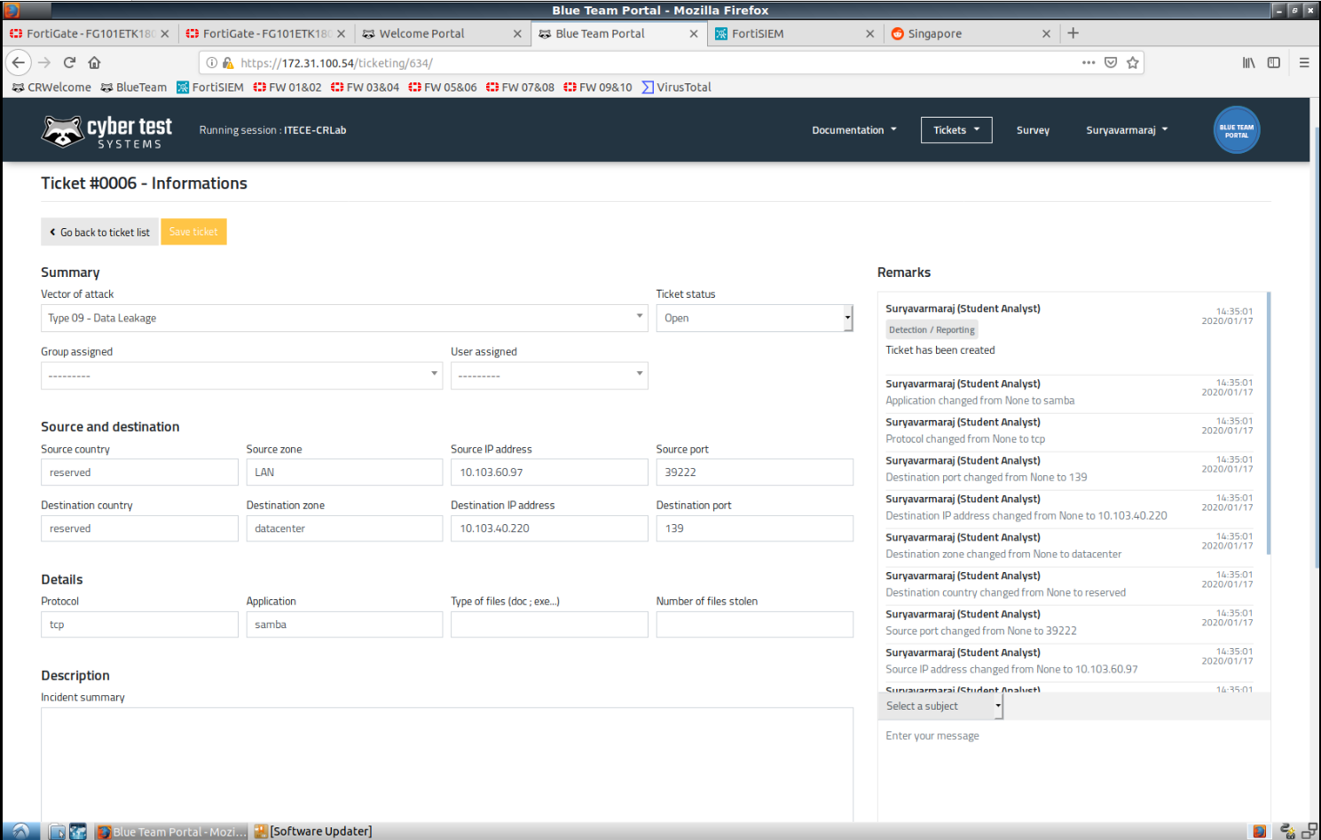Open a new tab with plus icon
This screenshot has height=840, width=1321.
[x=1073, y=33]
